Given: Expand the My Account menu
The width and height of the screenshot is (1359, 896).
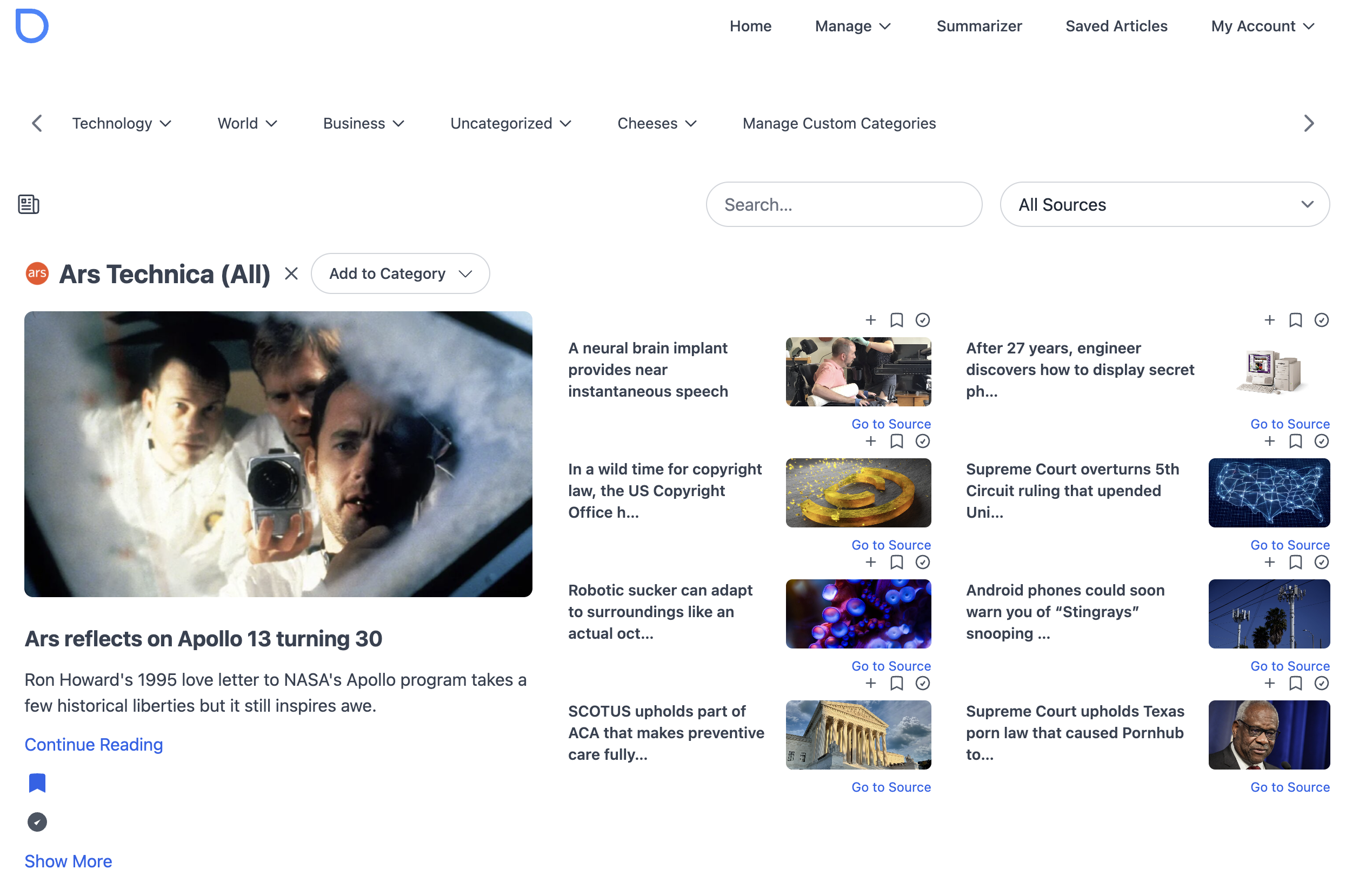Looking at the screenshot, I should [1262, 26].
